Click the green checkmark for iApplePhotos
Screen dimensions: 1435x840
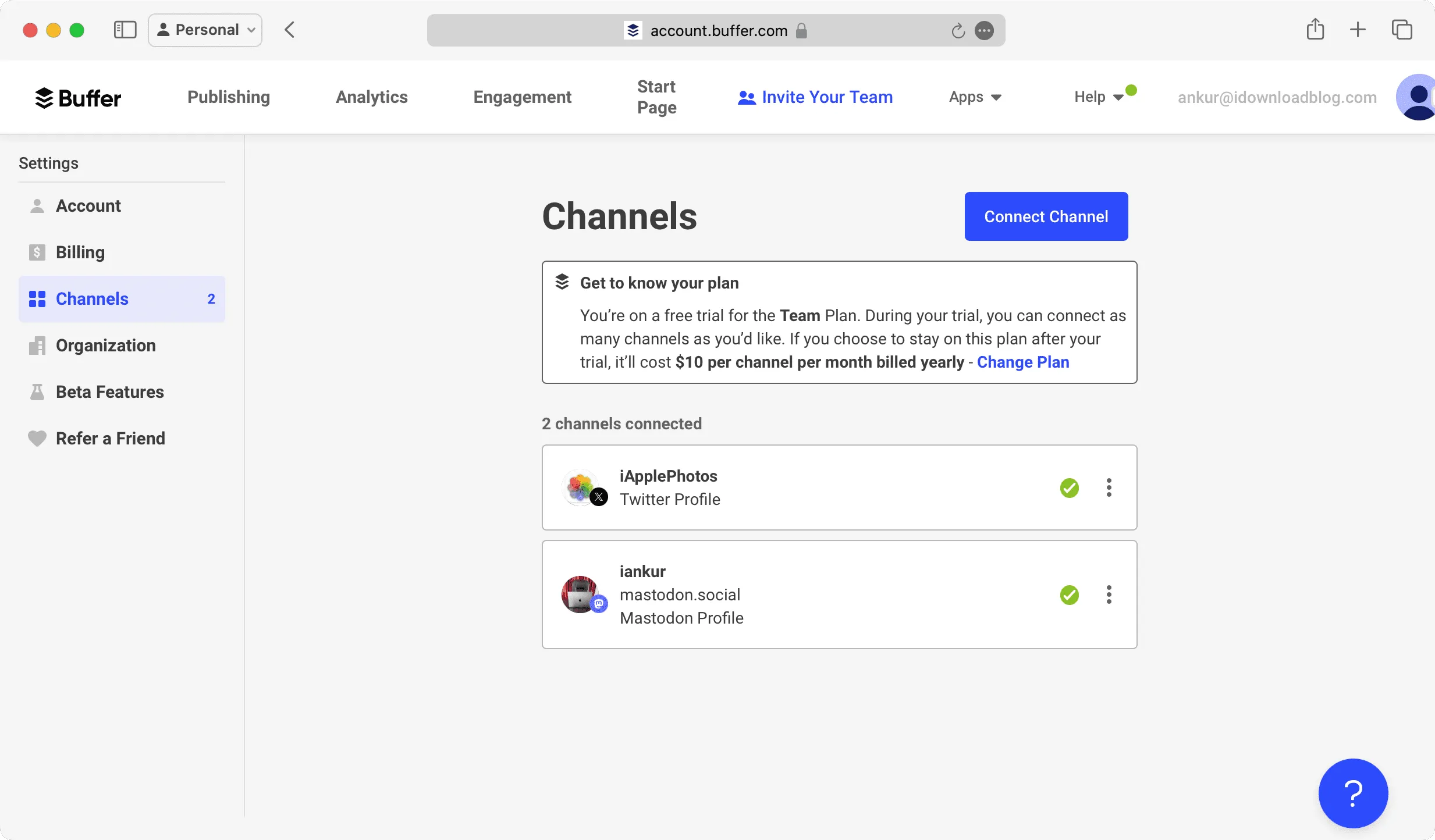pos(1070,487)
